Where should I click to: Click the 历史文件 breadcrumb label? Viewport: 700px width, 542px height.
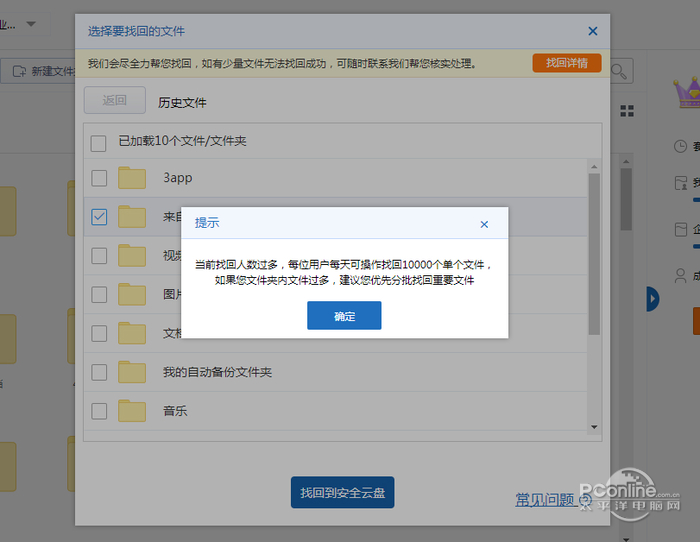click(182, 103)
